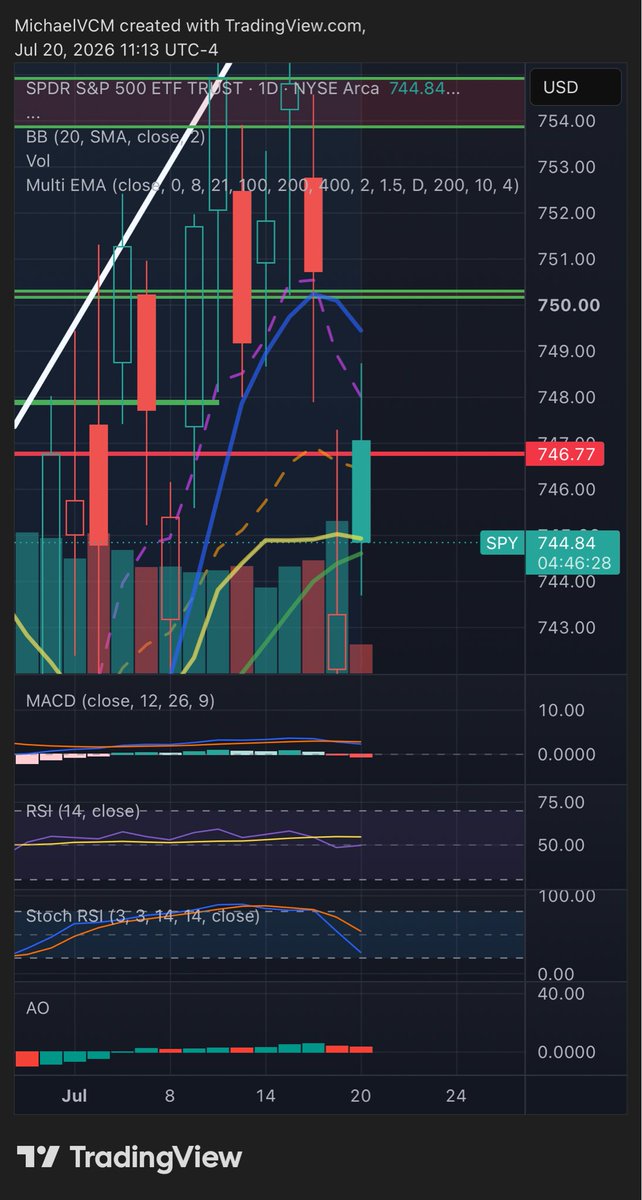Image resolution: width=642 pixels, height=1200 pixels.
Task: Select the Multi EMA indicator label
Action: click(272, 185)
